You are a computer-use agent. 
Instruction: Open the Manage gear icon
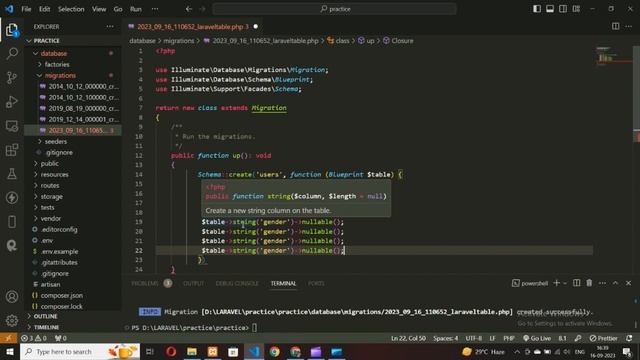[12, 320]
